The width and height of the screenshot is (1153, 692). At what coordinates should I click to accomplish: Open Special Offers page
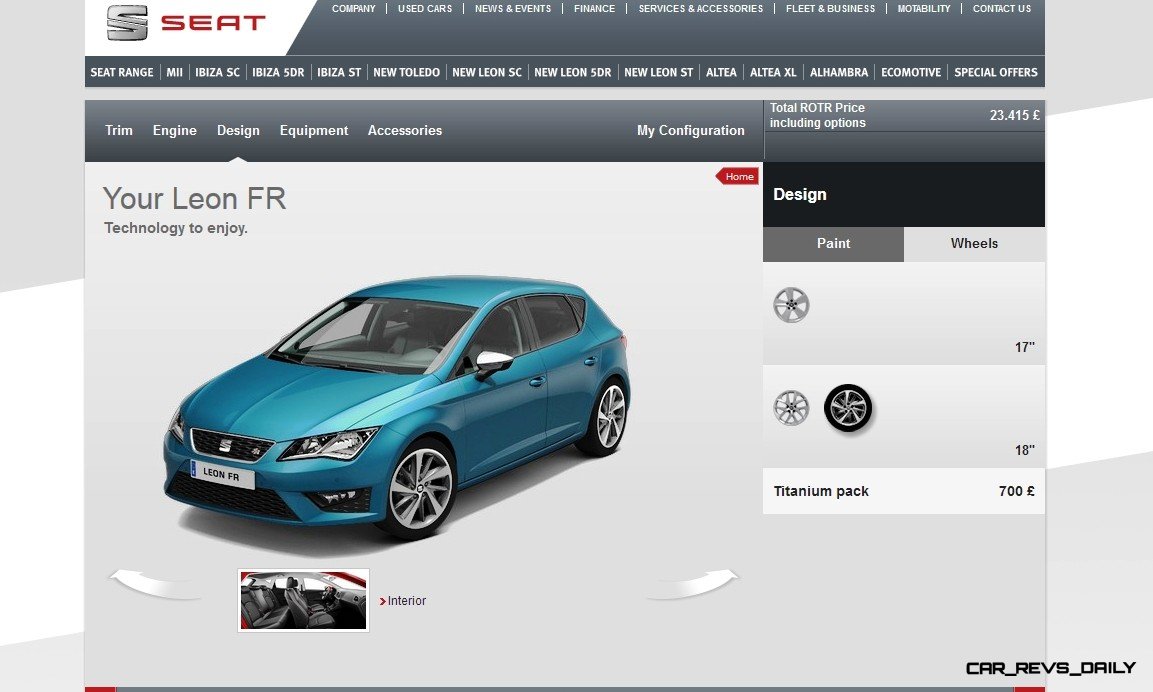[996, 72]
